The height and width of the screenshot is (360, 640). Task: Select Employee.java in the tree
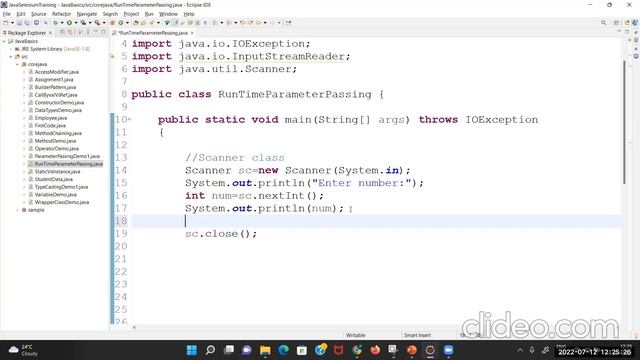51,118
